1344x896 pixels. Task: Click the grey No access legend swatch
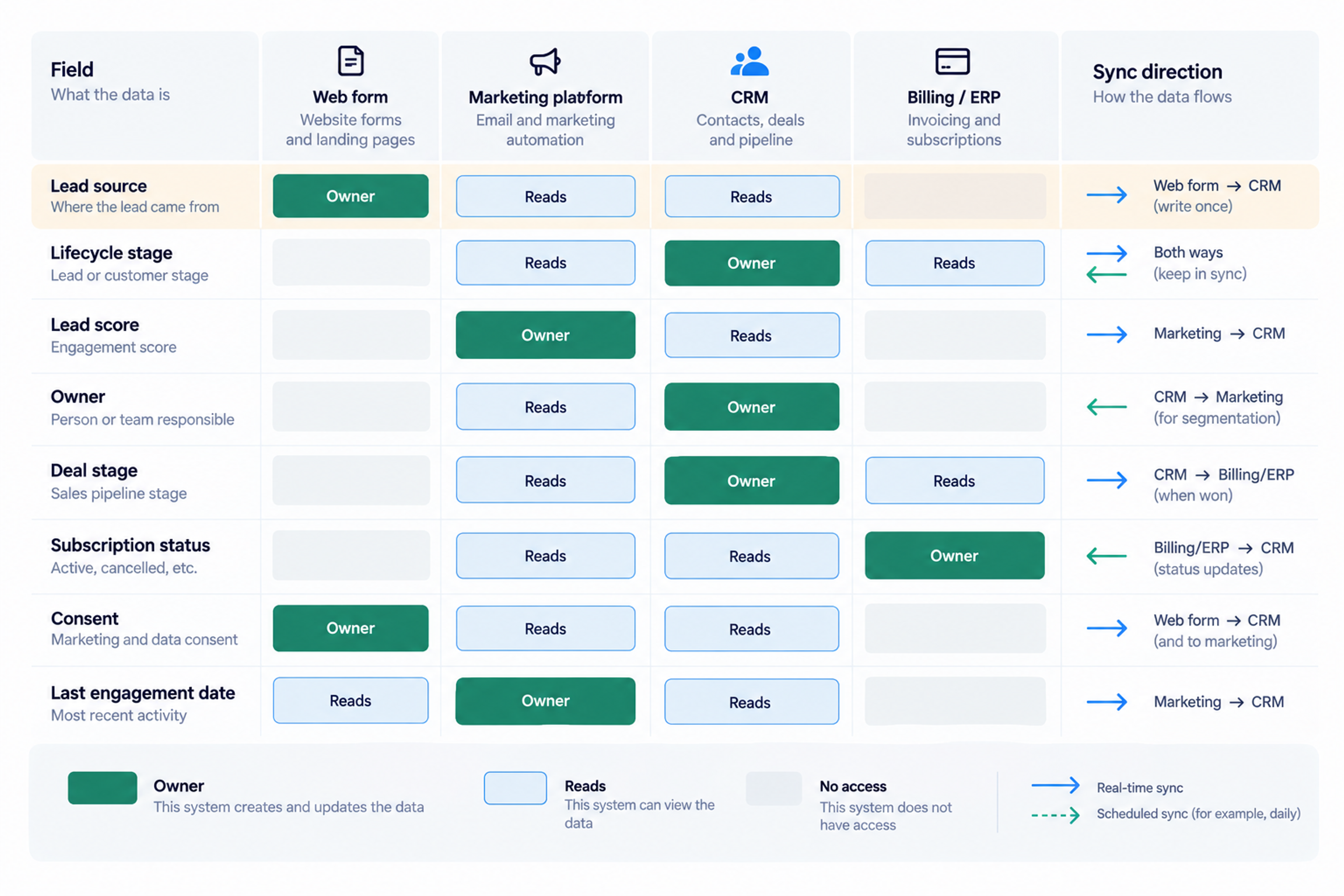coord(774,788)
